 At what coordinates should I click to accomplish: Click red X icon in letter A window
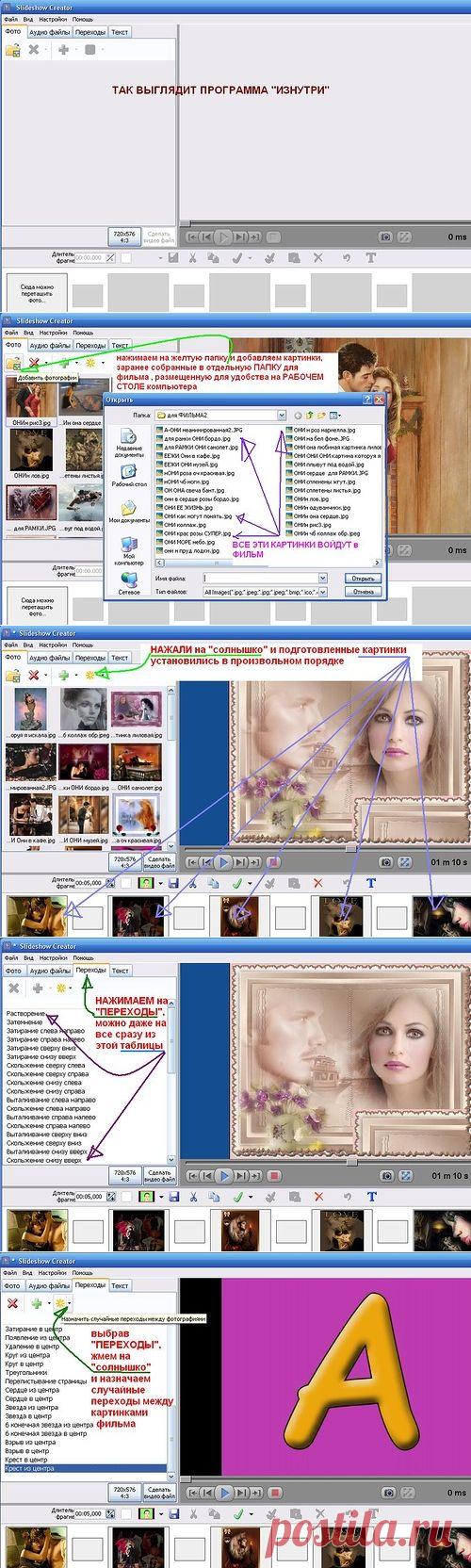click(x=13, y=1302)
